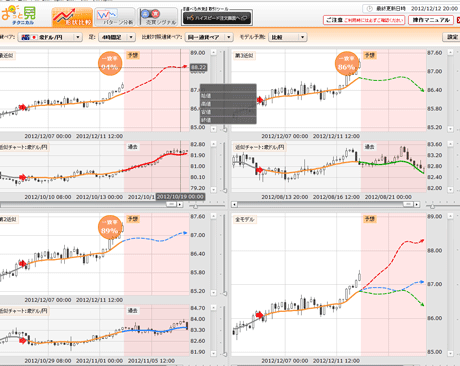Click the 第3近似 chart title

tap(244, 55)
